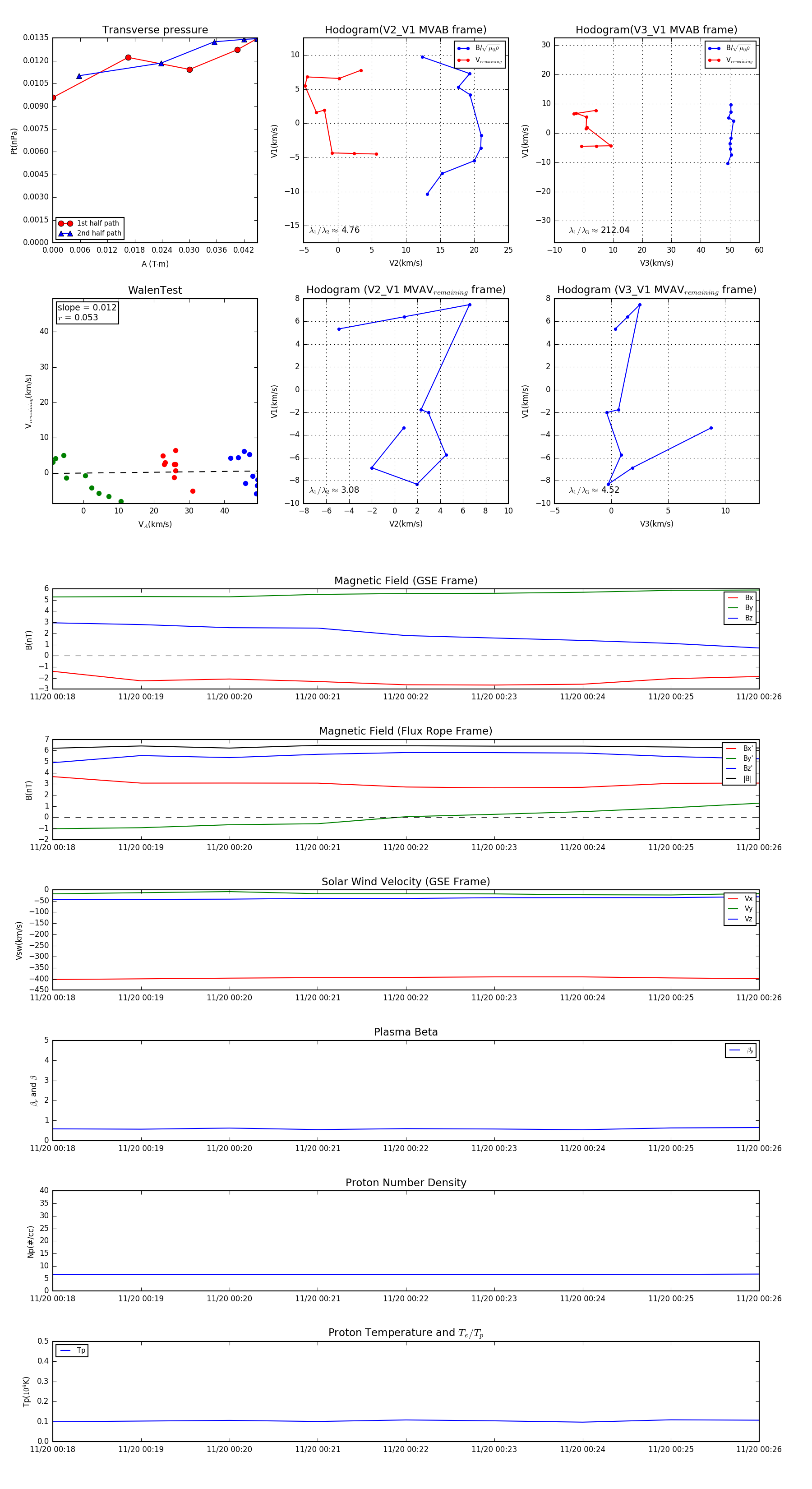Viewport: 812px width, 1489px height.
Task: Click the Hodogram (V2_V1 MVAV remaining frame) title
Action: [406, 290]
